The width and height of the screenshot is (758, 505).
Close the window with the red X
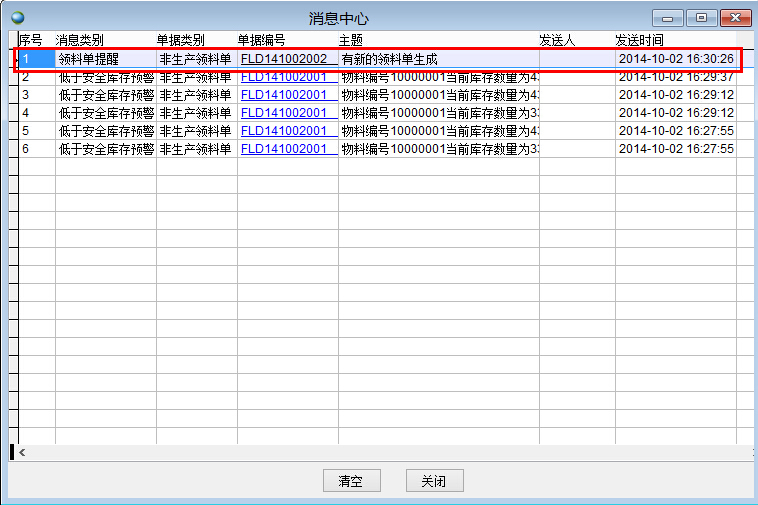(x=735, y=18)
